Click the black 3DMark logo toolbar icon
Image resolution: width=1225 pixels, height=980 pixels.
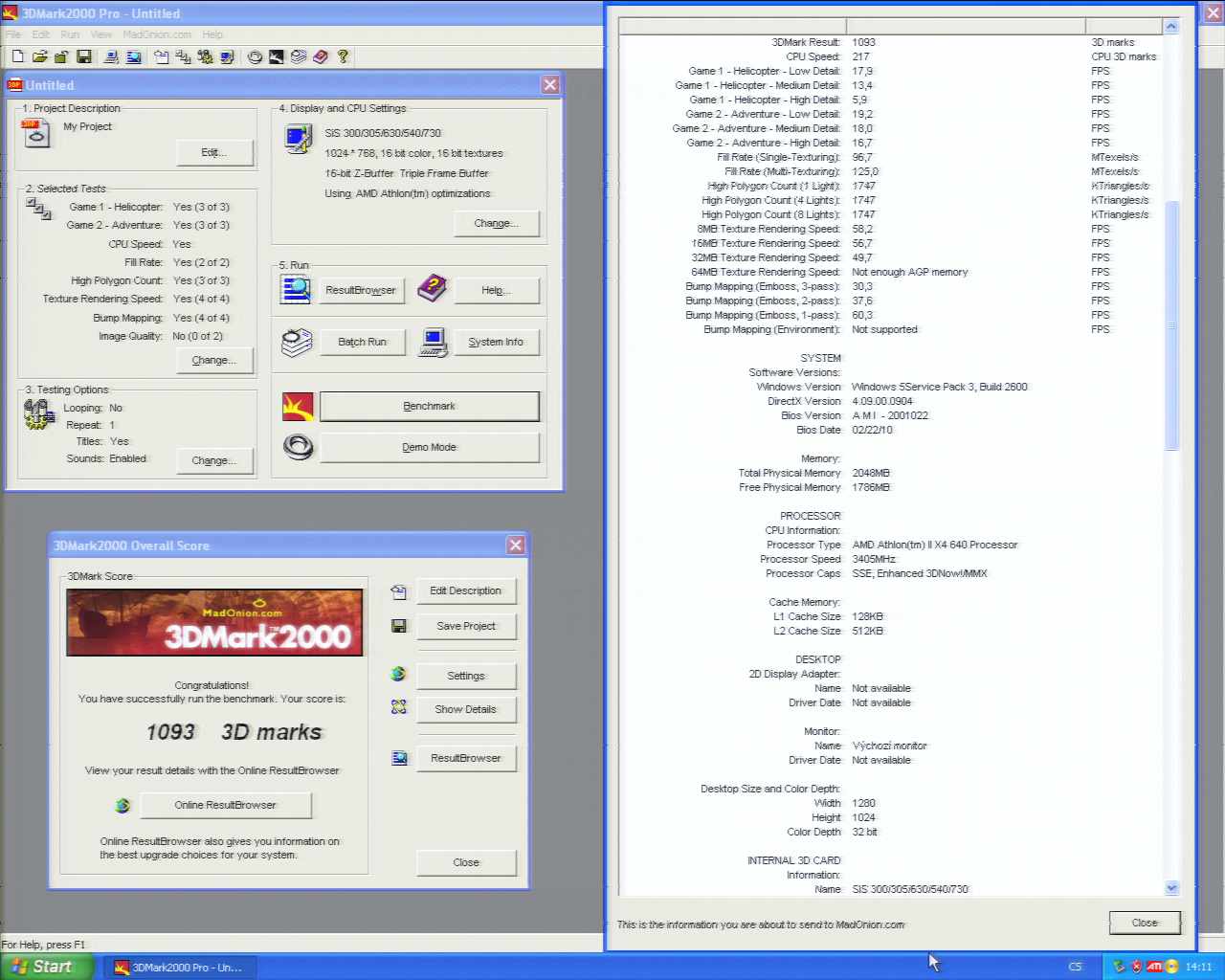coord(276,57)
